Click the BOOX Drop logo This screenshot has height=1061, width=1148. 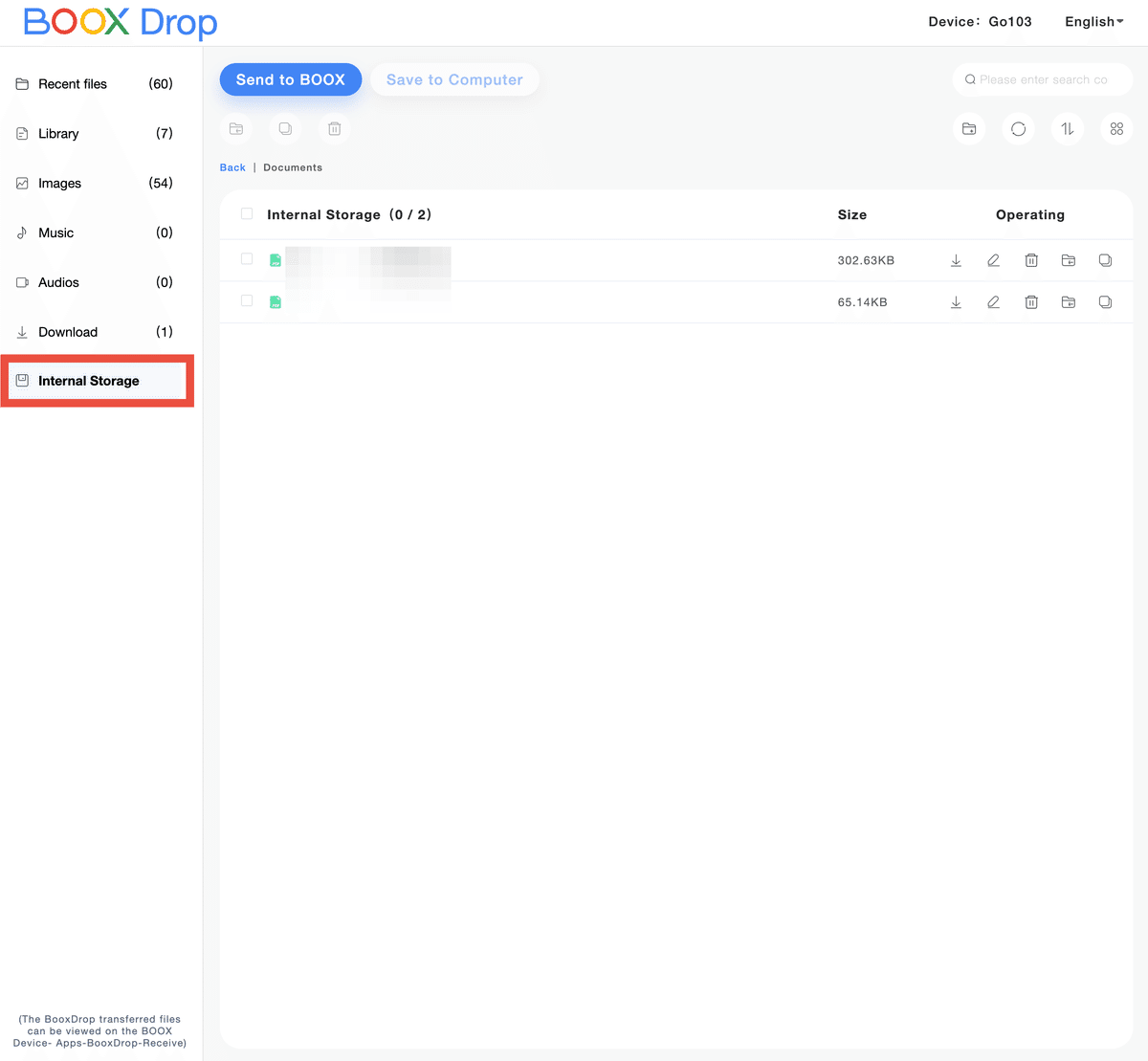click(121, 22)
